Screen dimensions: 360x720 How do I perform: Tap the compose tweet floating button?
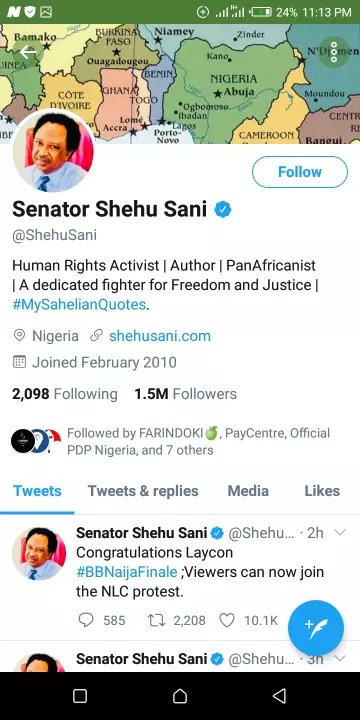(x=316, y=628)
